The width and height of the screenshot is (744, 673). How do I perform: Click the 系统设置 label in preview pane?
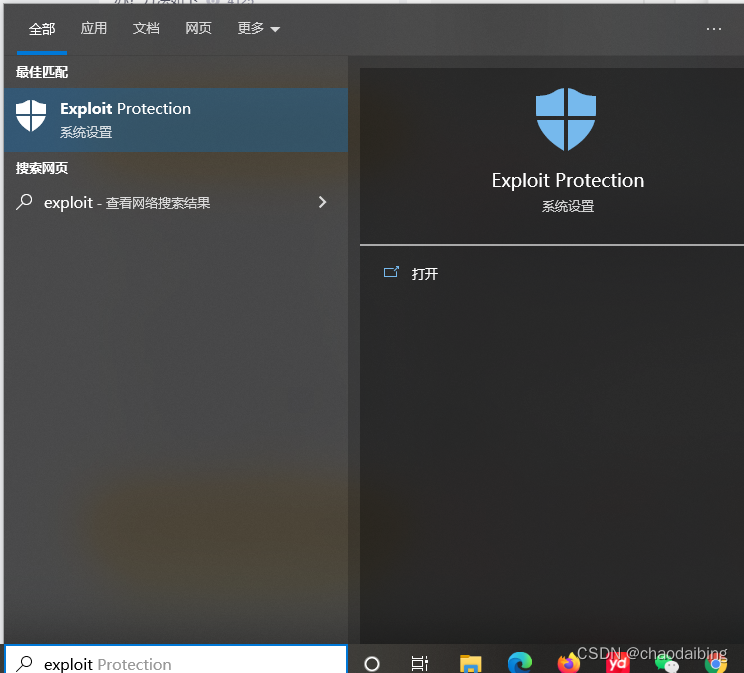pos(567,206)
